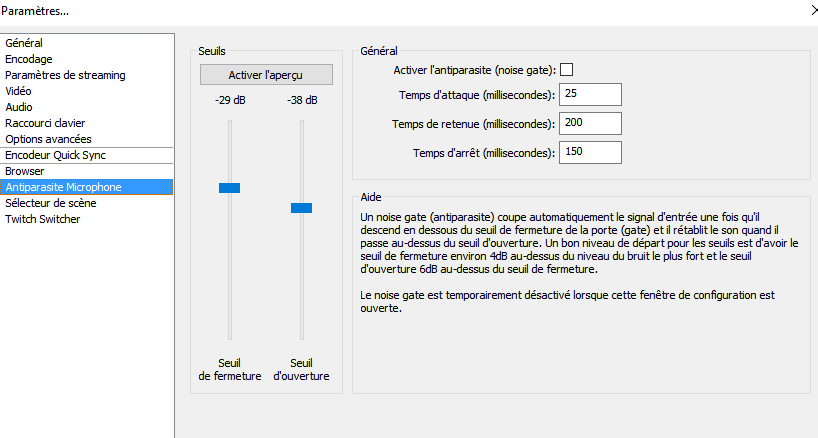Click the Activer l'aperçu button
818x438 pixels.
[266, 75]
